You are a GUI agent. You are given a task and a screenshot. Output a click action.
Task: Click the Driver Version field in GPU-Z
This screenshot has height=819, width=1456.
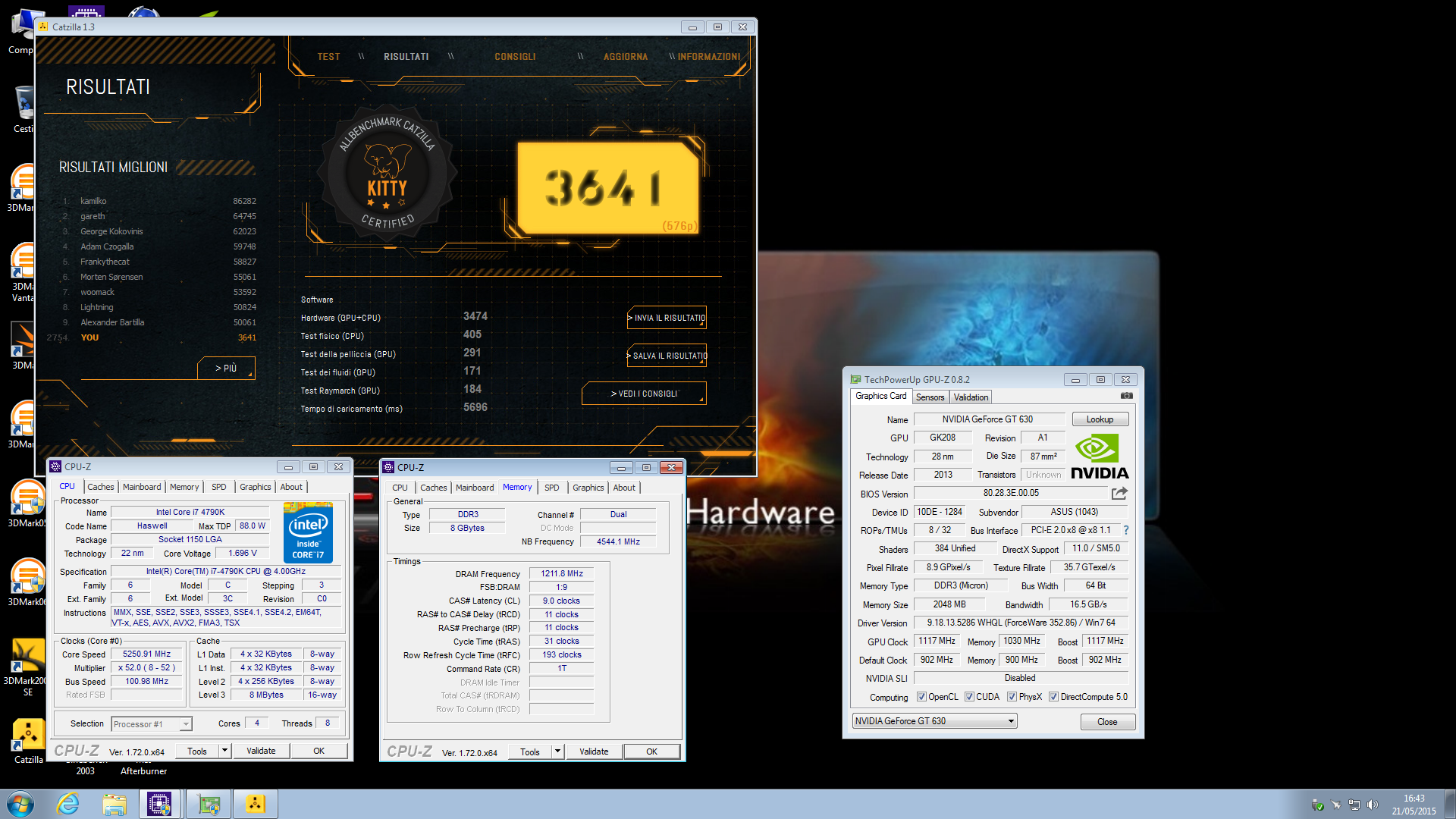[1021, 623]
